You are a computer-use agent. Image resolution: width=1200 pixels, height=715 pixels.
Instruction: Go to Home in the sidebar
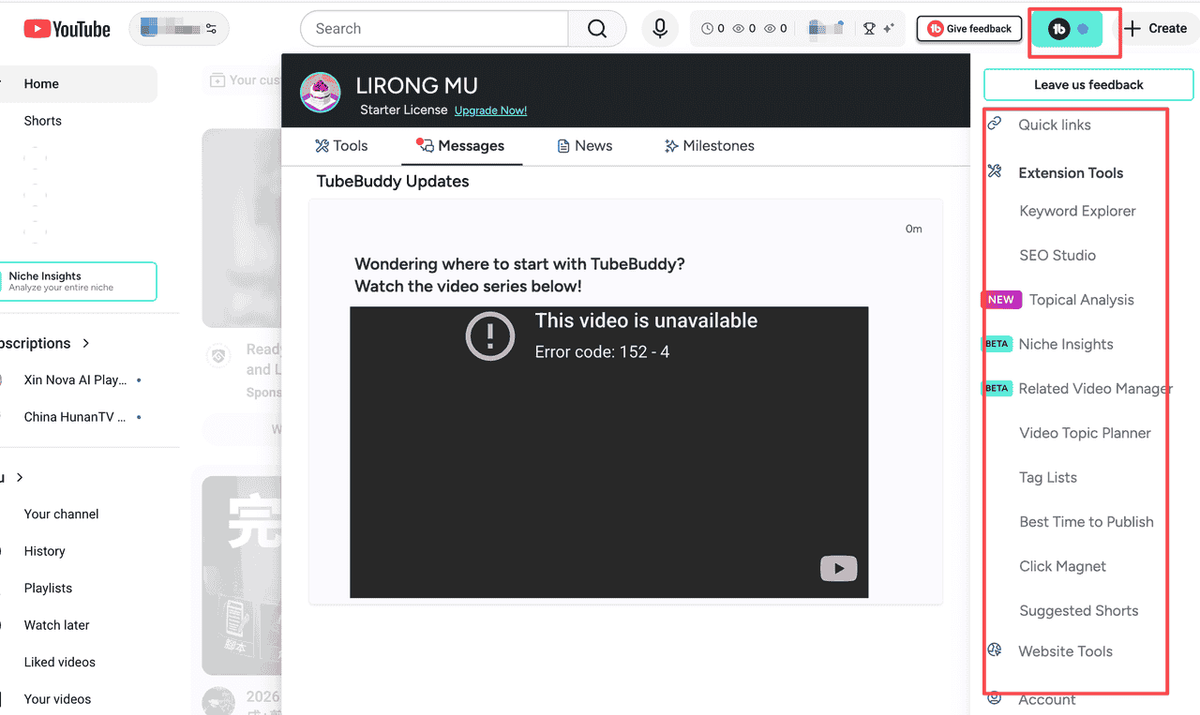pos(78,84)
